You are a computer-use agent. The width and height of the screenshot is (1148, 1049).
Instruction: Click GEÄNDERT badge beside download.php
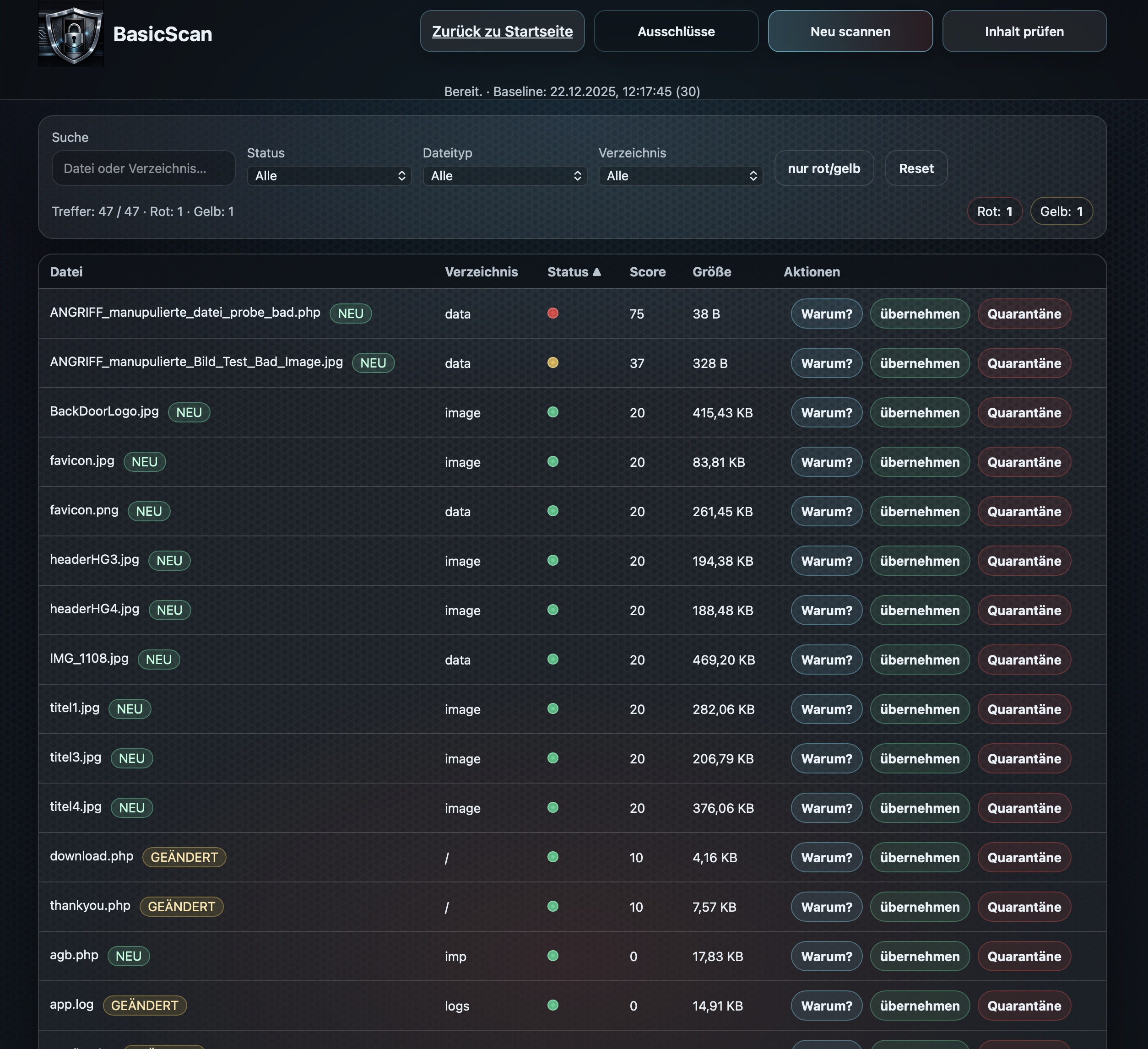(x=184, y=857)
